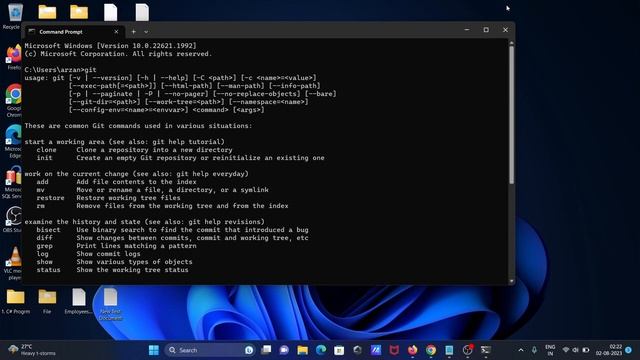
Task: Open File Explorer from the taskbar
Action: click(x=302, y=350)
